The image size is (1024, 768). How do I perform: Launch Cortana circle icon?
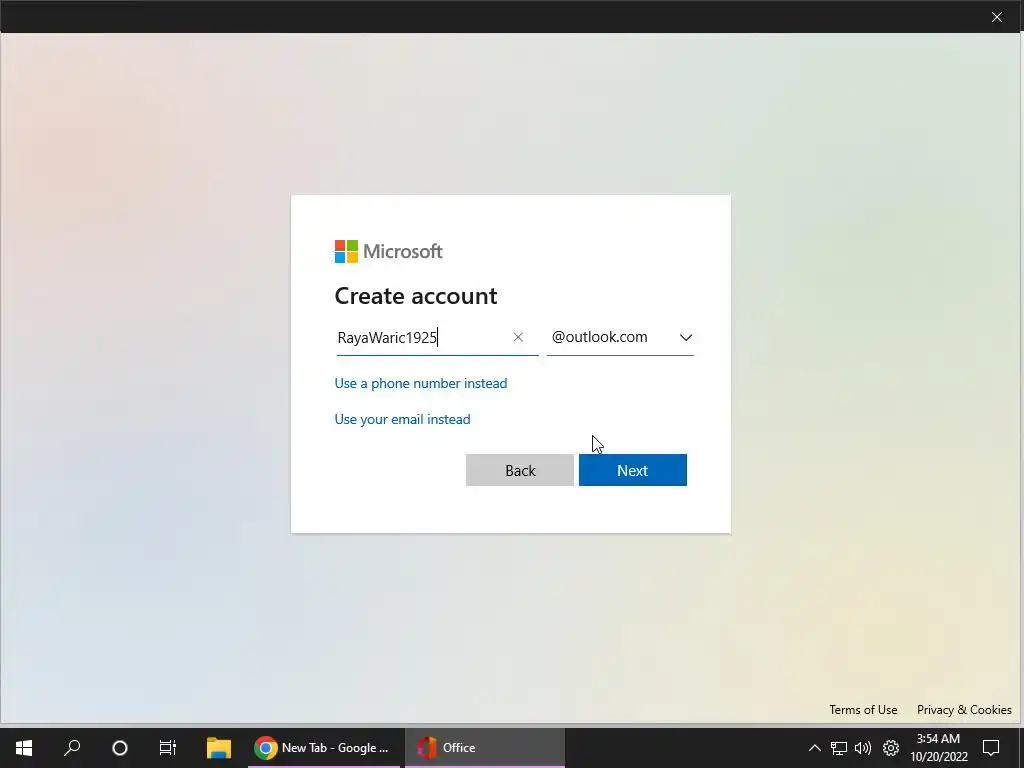[120, 748]
